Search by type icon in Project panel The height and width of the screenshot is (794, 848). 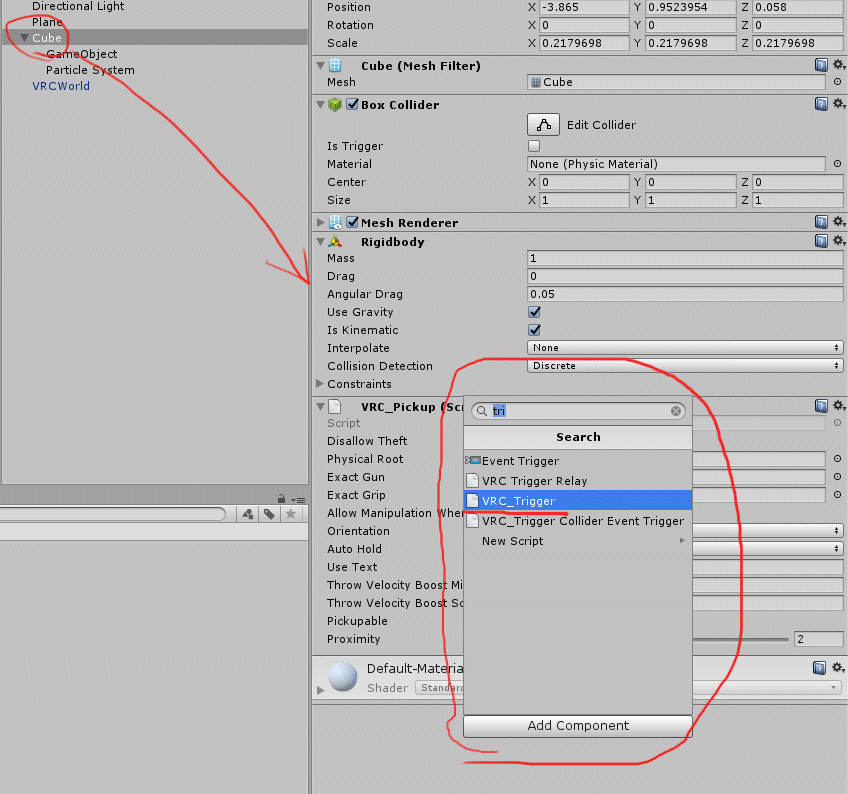(x=248, y=514)
